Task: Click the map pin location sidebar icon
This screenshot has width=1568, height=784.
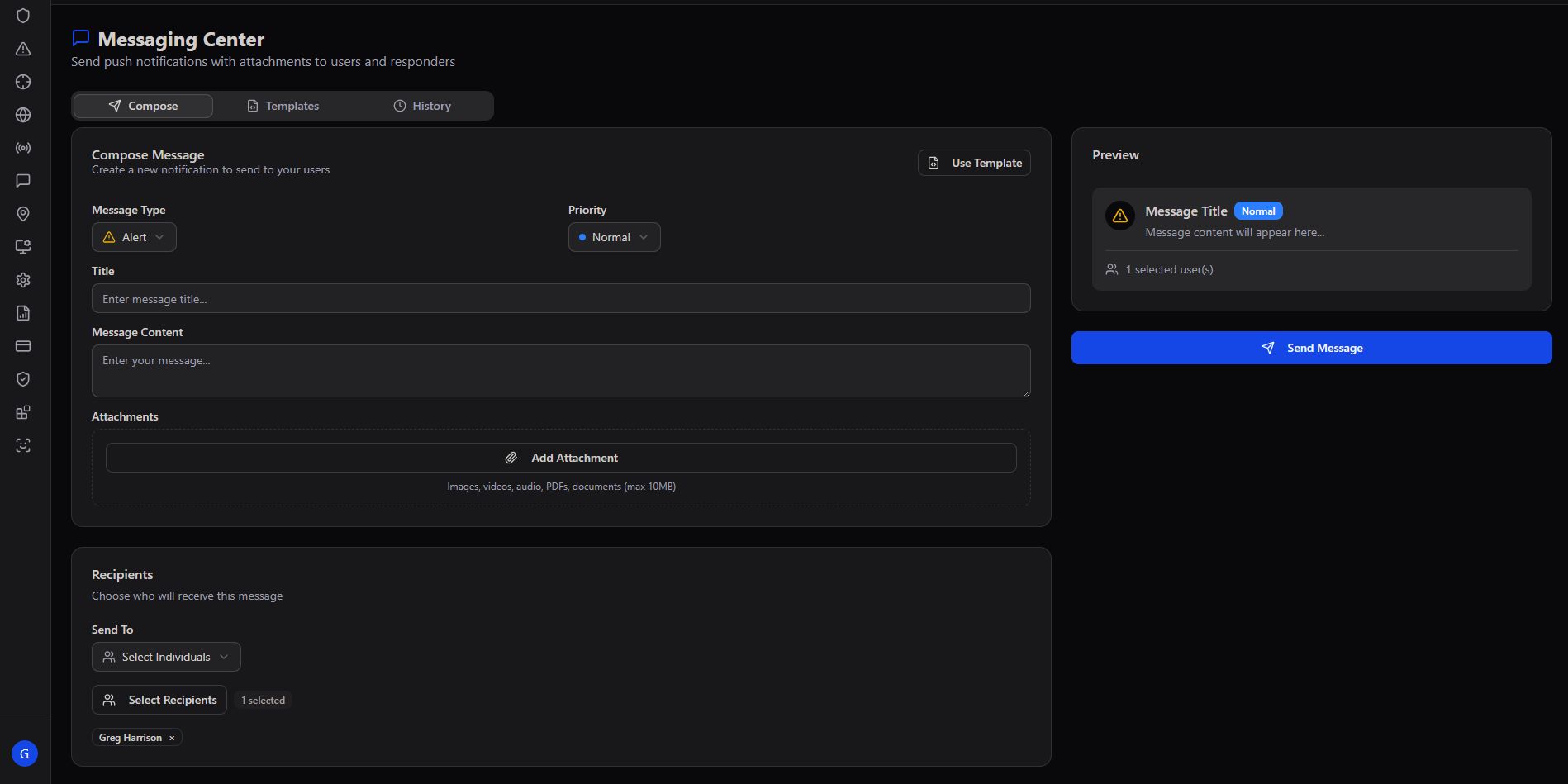Action: pyautogui.click(x=23, y=214)
